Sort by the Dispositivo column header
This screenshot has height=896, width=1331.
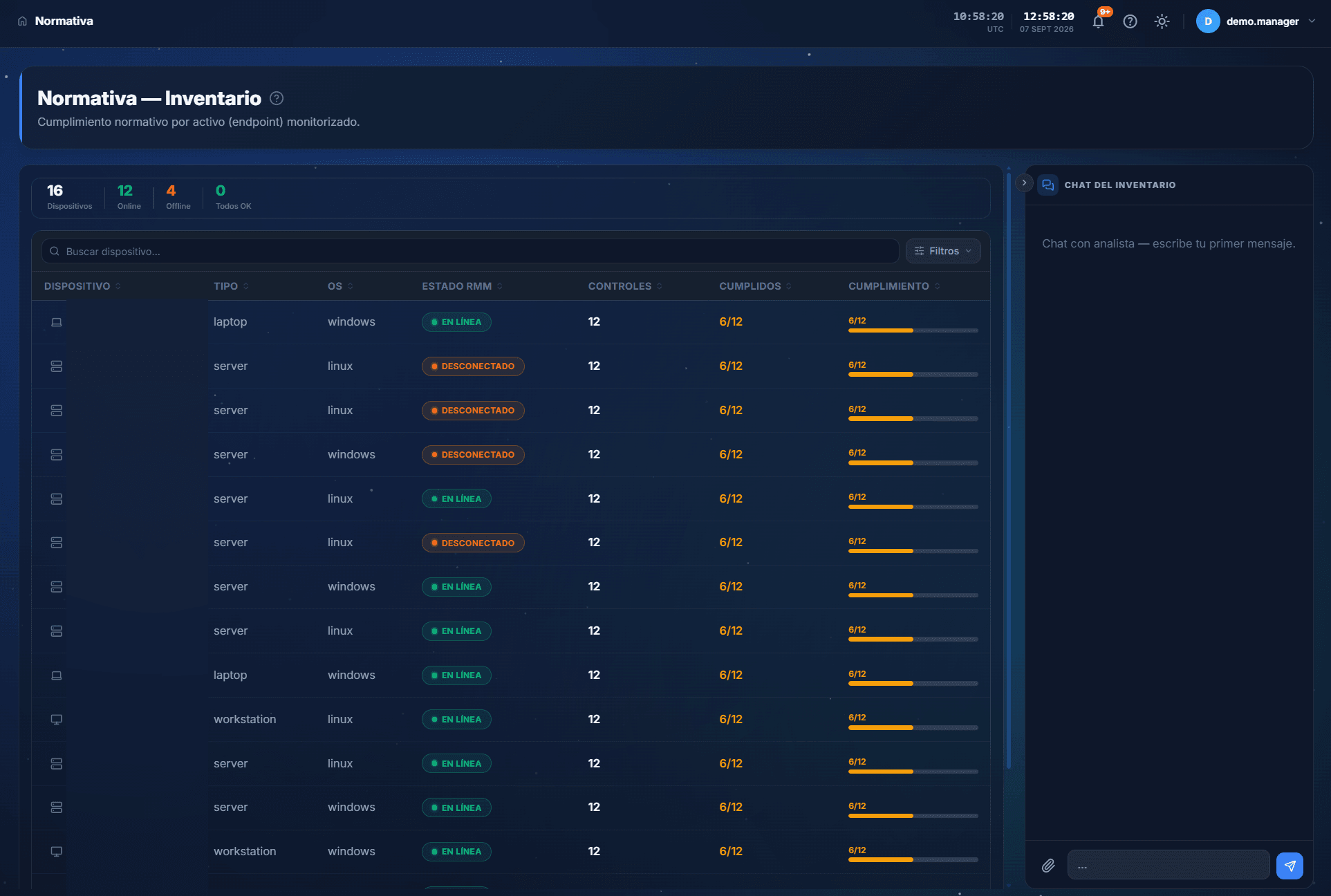pos(82,286)
